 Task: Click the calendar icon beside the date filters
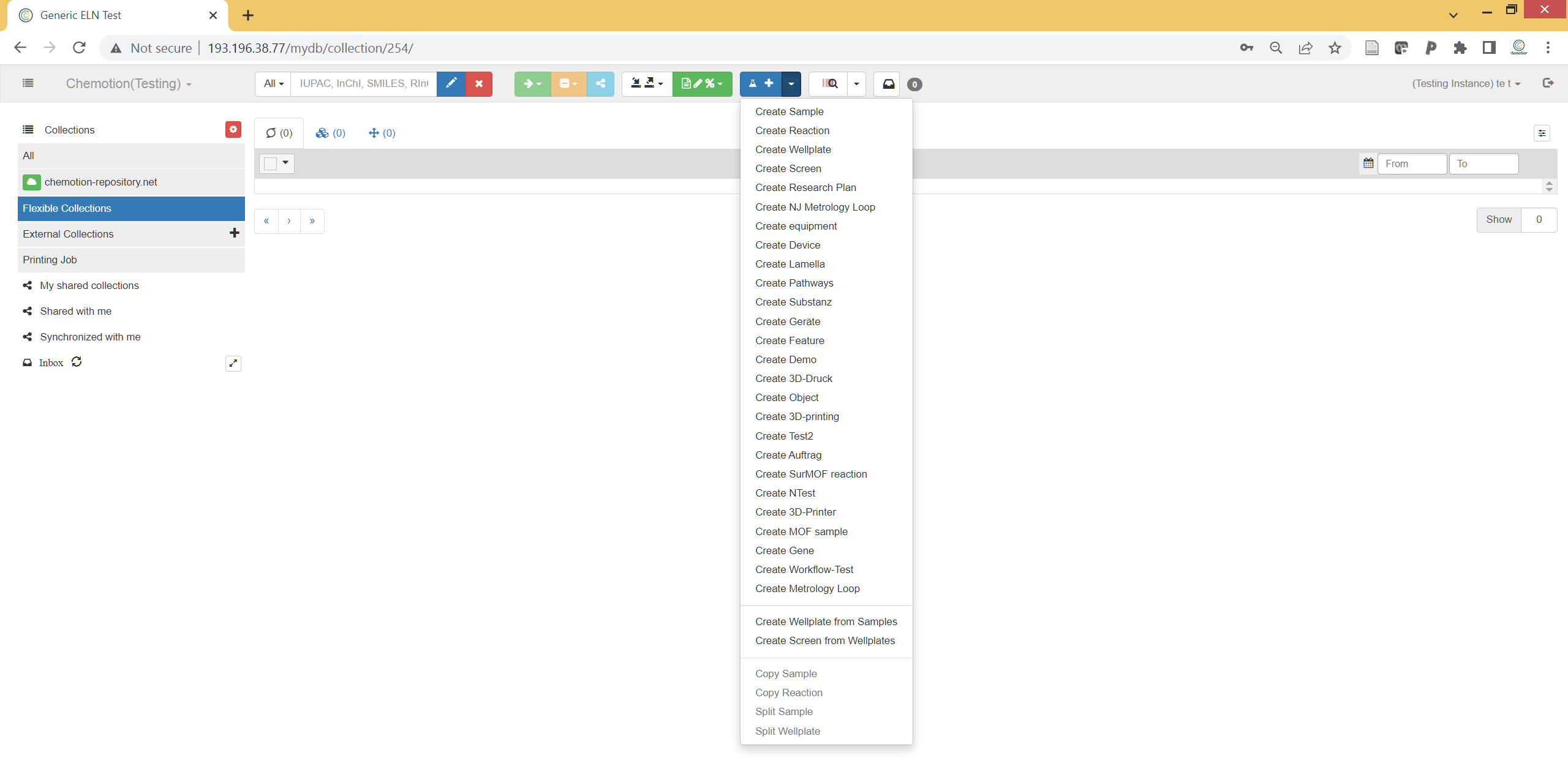pyautogui.click(x=1368, y=163)
